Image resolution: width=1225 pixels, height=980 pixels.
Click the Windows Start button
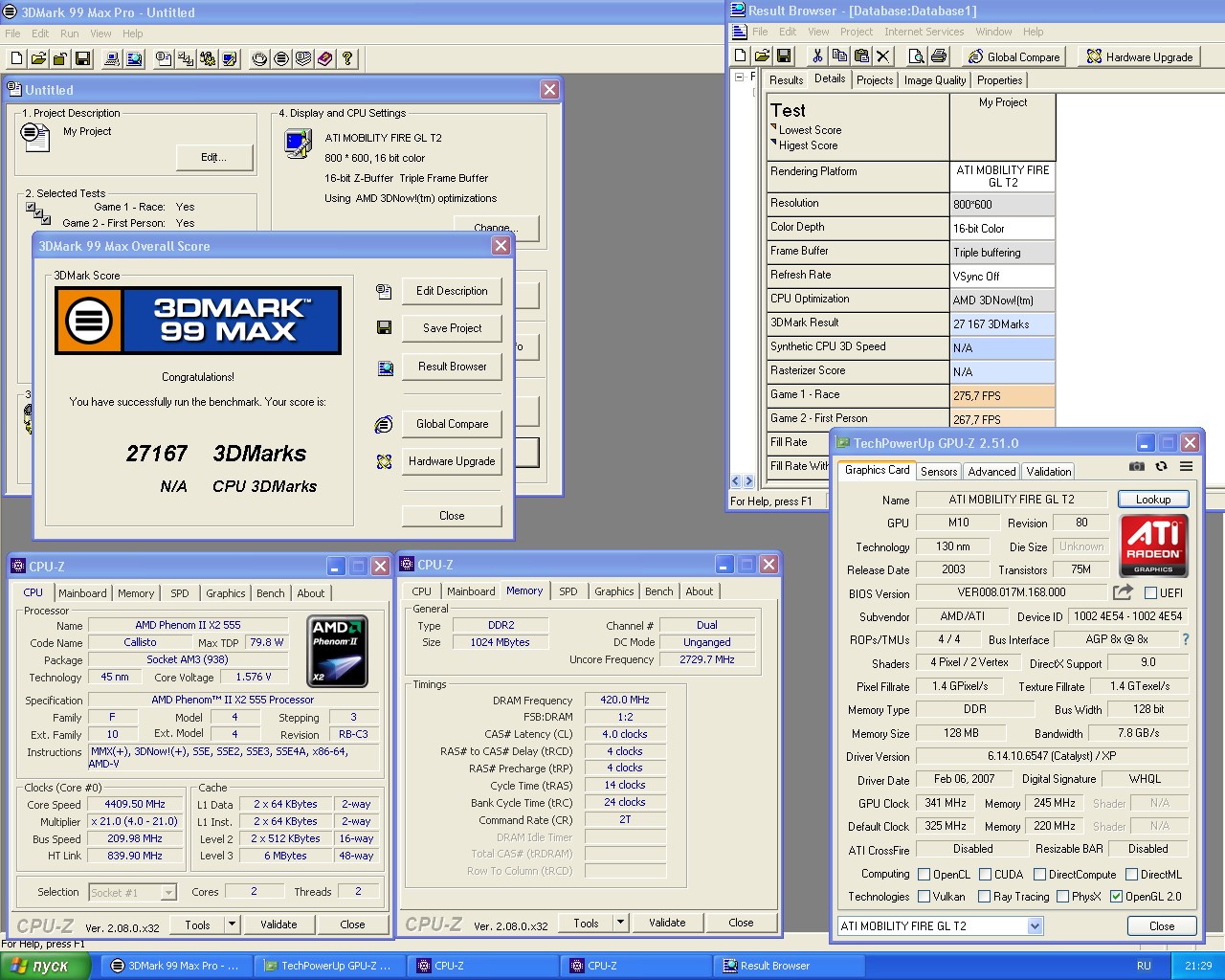[x=45, y=966]
